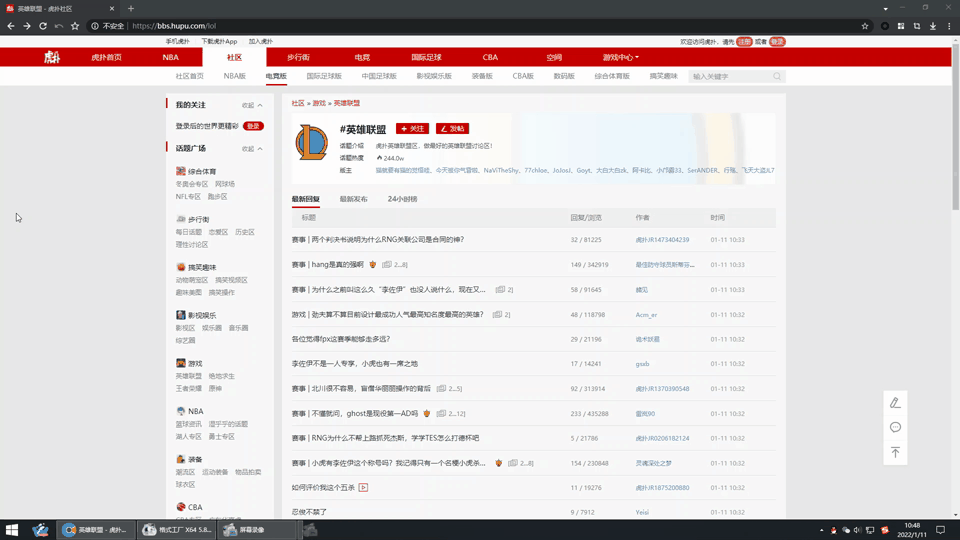This screenshot has width=960, height=540.
Task: Open a new browser tab with plus
Action: pyautogui.click(x=130, y=9)
